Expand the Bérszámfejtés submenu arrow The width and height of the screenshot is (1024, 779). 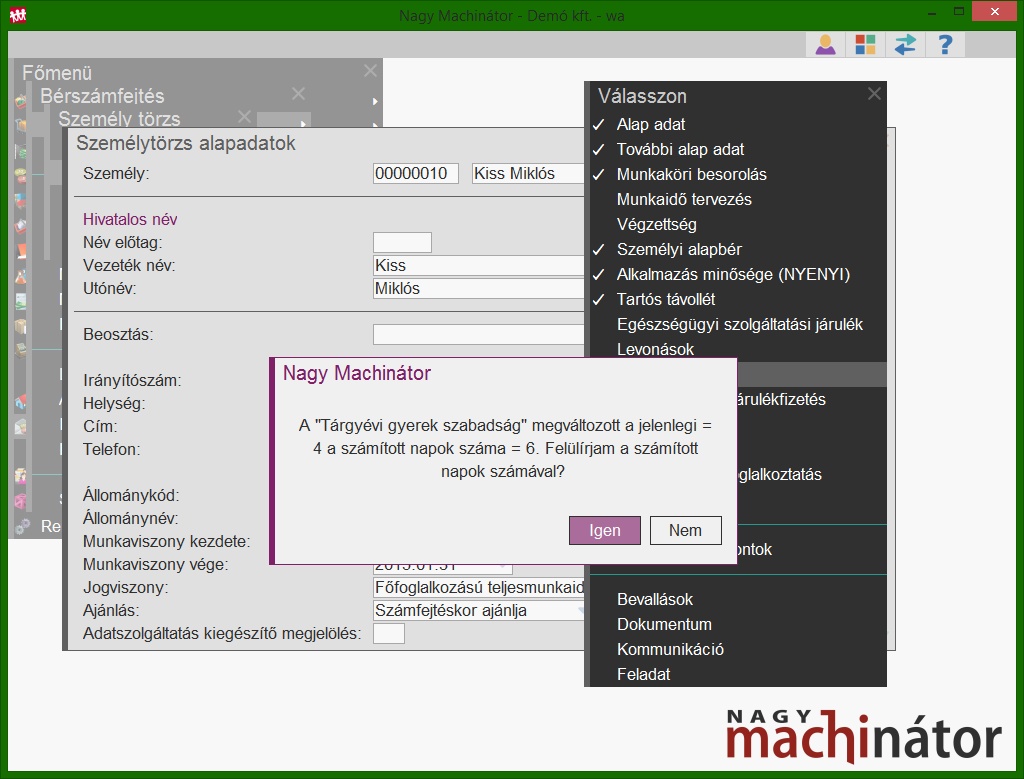point(375,101)
